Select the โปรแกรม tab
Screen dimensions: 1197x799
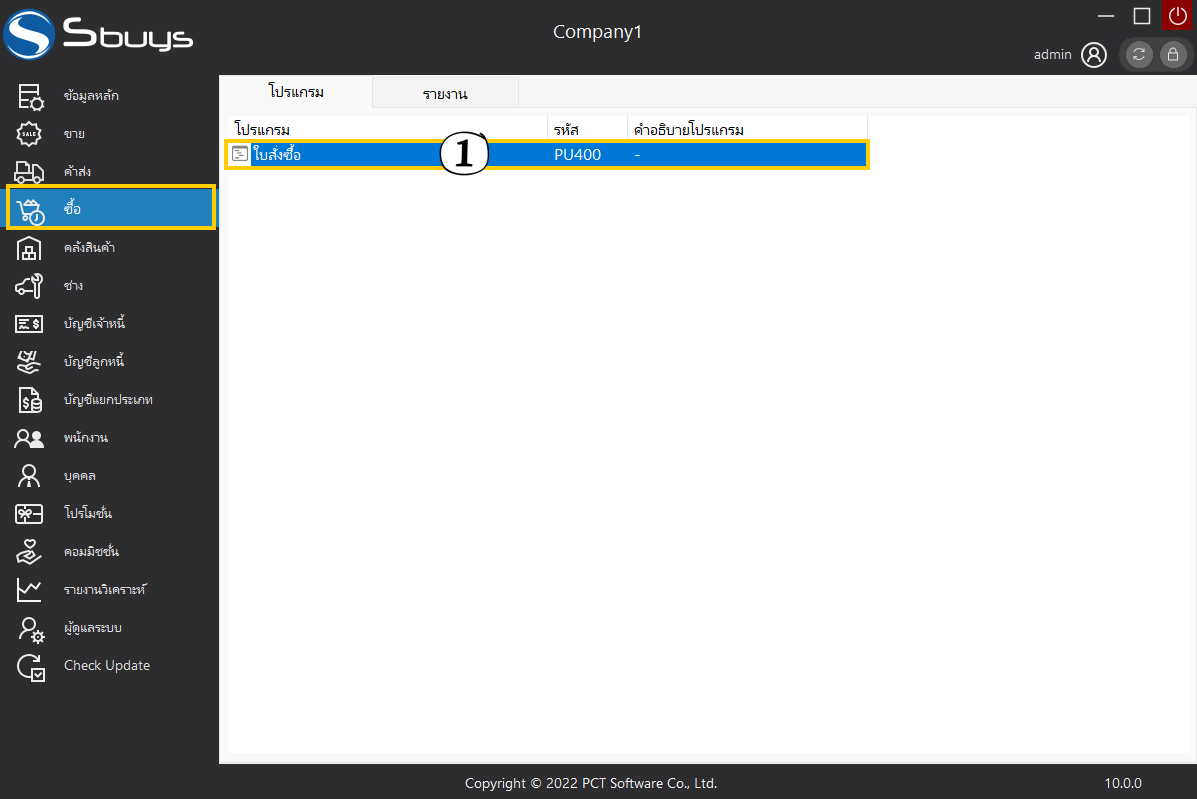pyautogui.click(x=296, y=92)
